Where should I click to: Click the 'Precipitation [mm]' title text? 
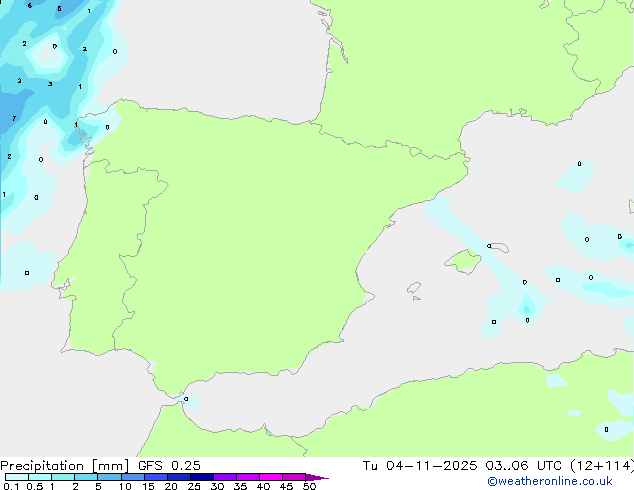[x=65, y=466]
